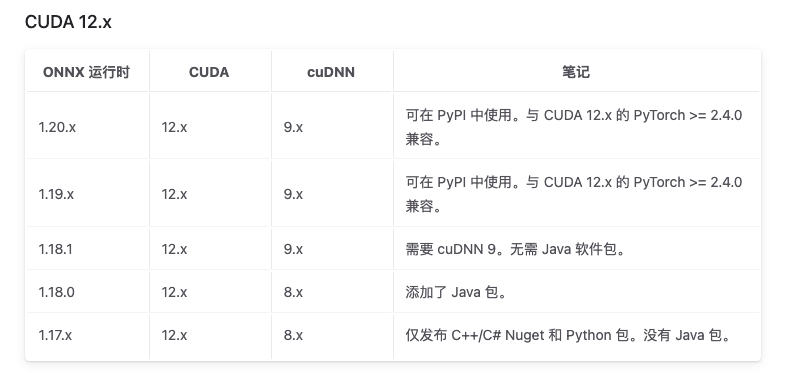Click CUDA 12.x cell in 1.17.x row
The width and height of the screenshot is (791, 373).
pyautogui.click(x=174, y=335)
